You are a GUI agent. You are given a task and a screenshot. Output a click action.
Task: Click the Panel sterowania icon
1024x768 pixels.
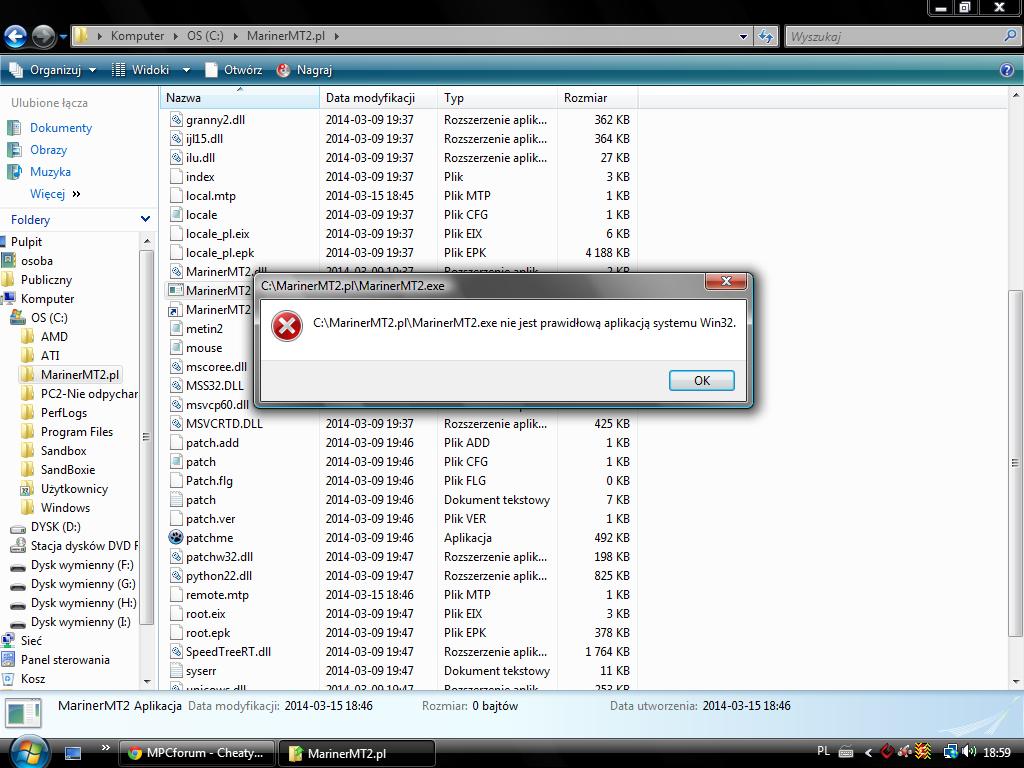(8, 660)
